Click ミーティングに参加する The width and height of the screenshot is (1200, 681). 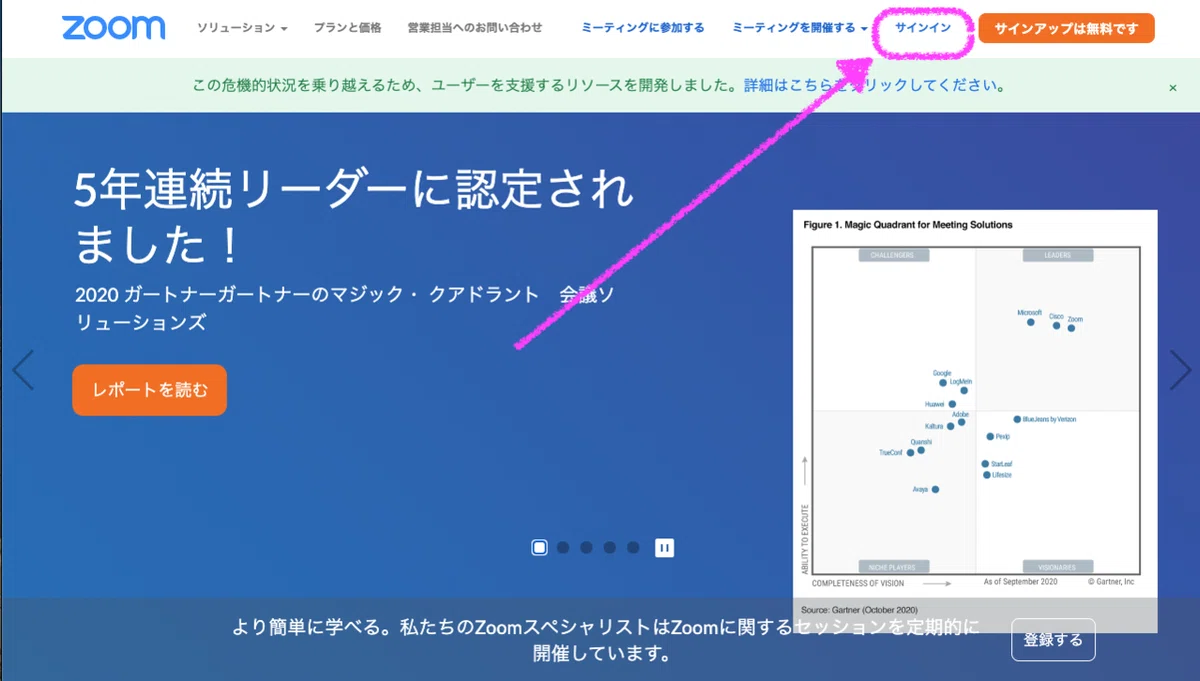tap(643, 28)
